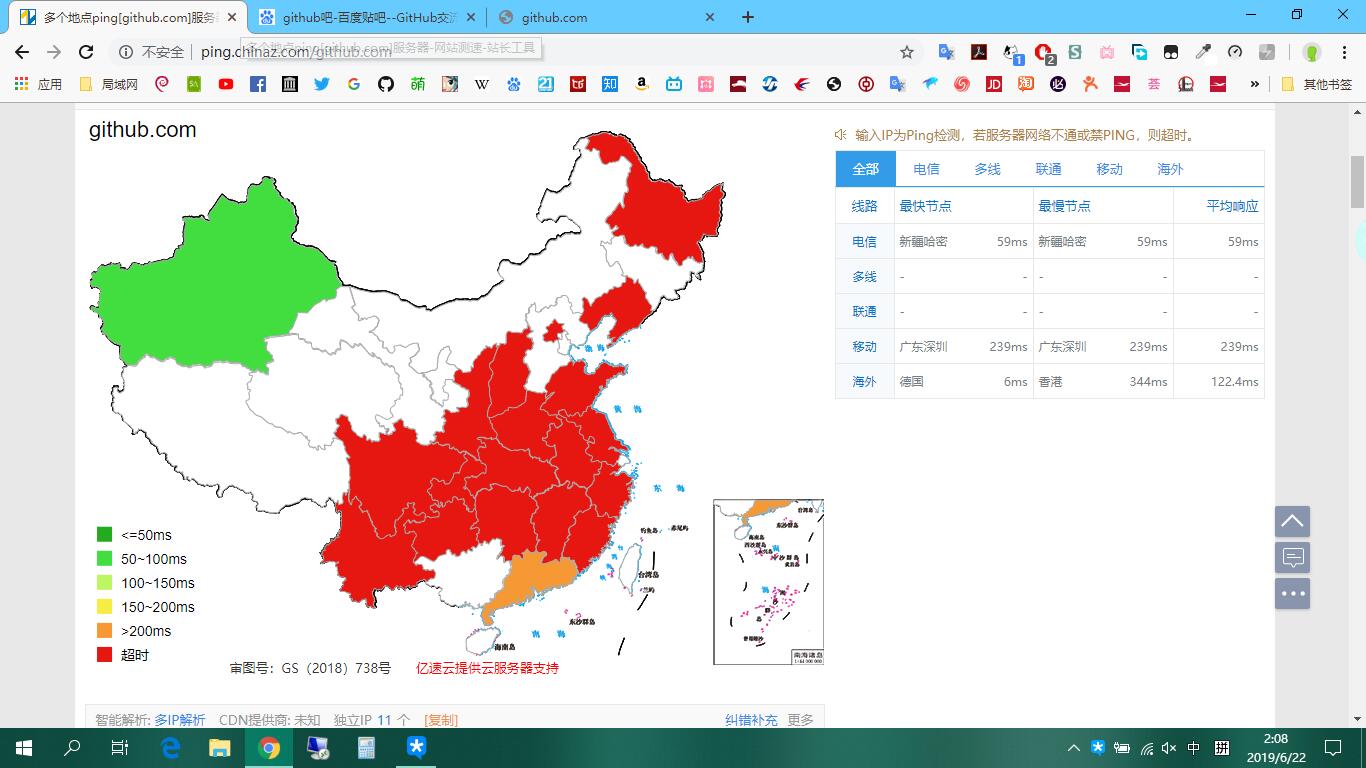Switch to the 全部 tab

coord(866,169)
